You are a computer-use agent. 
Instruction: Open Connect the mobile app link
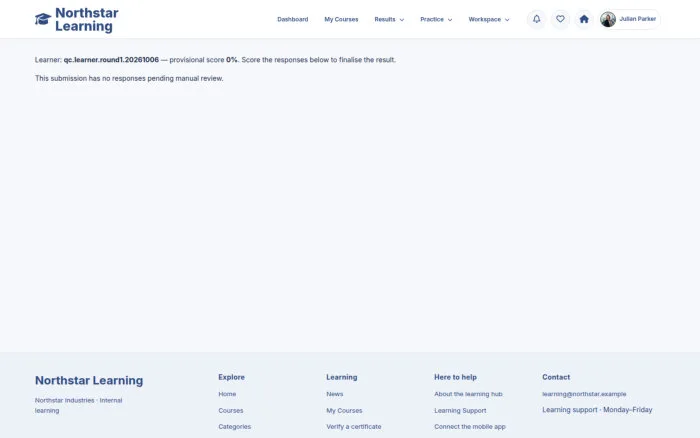pos(470,426)
